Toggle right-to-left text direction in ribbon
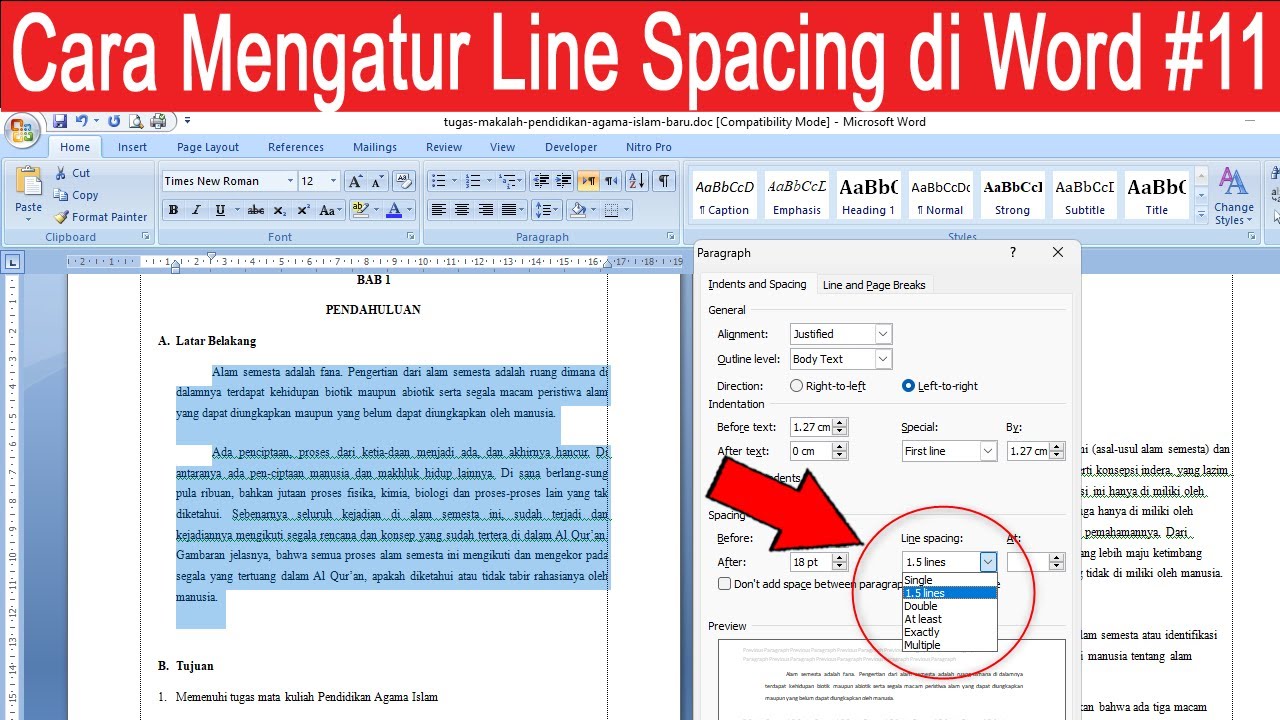 coord(611,181)
